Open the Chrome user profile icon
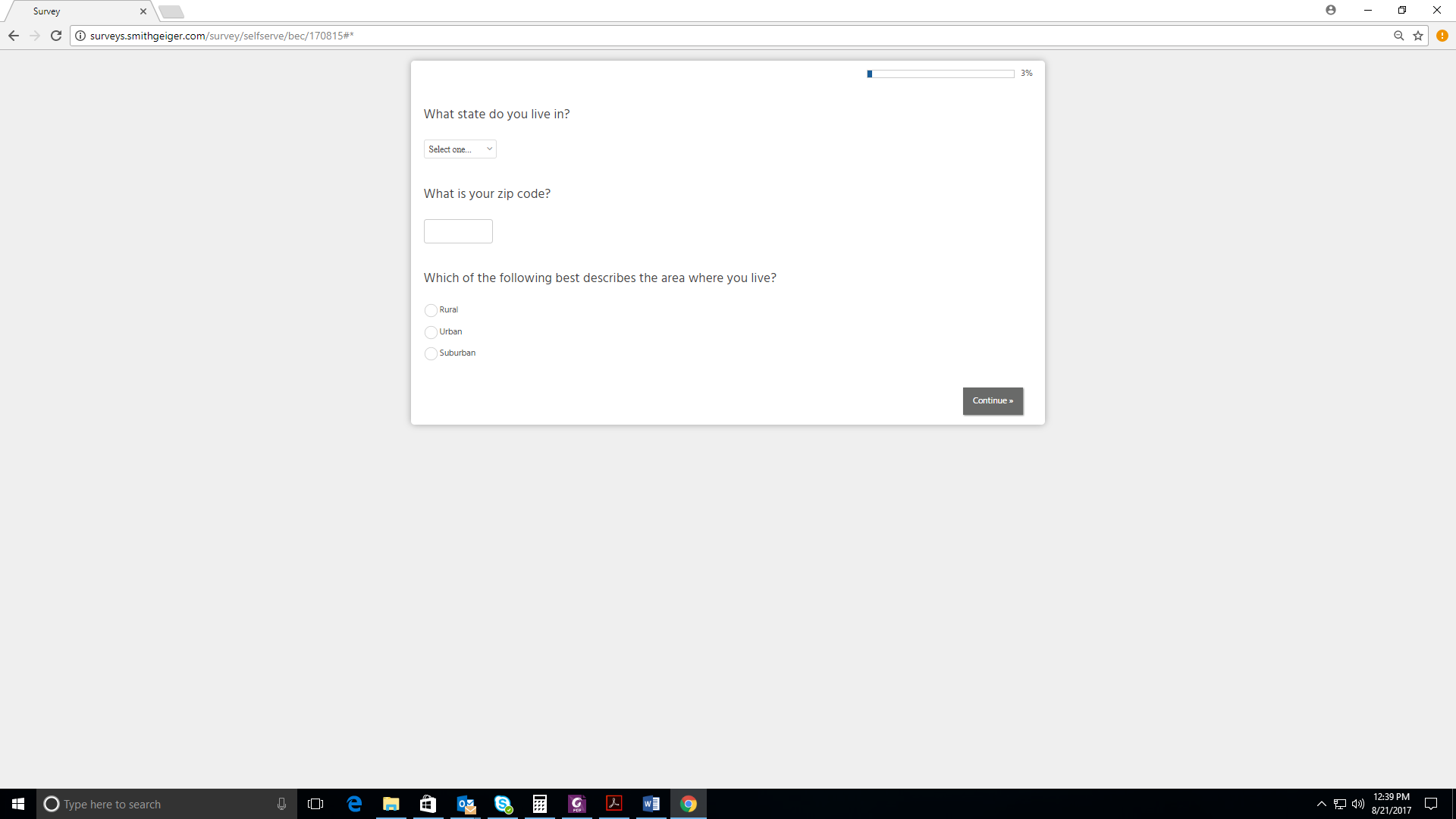The image size is (1456, 819). [x=1331, y=10]
